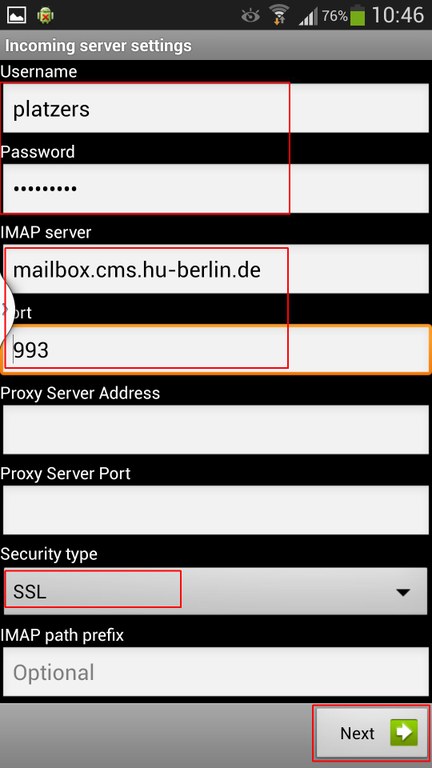
Task: Tap the battery indicator icon
Action: pos(358,15)
